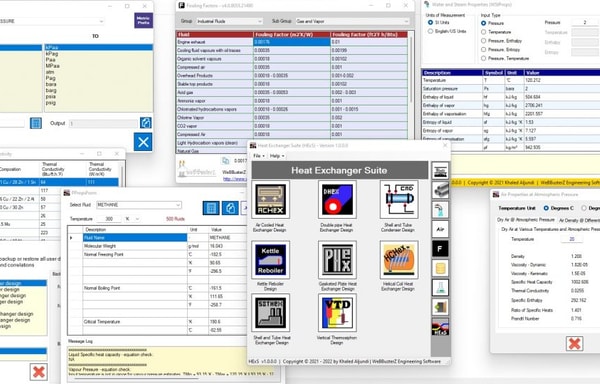This screenshot has height=384, width=600.
Task: Open Gasketed Plate Heat Exchanger (PHEx) icon
Action: pyautogui.click(x=337, y=260)
